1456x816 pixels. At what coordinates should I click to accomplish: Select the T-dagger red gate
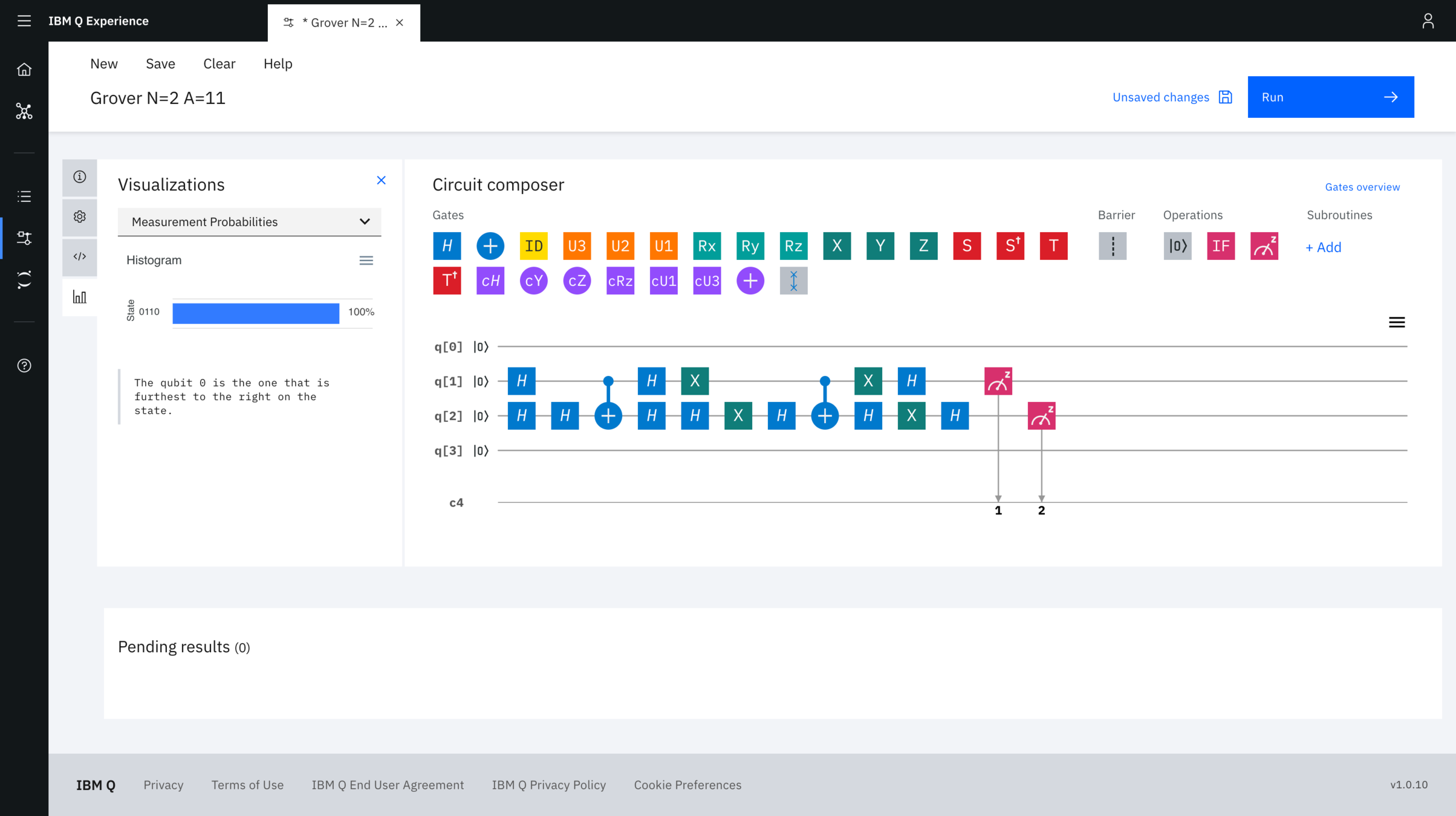point(447,281)
